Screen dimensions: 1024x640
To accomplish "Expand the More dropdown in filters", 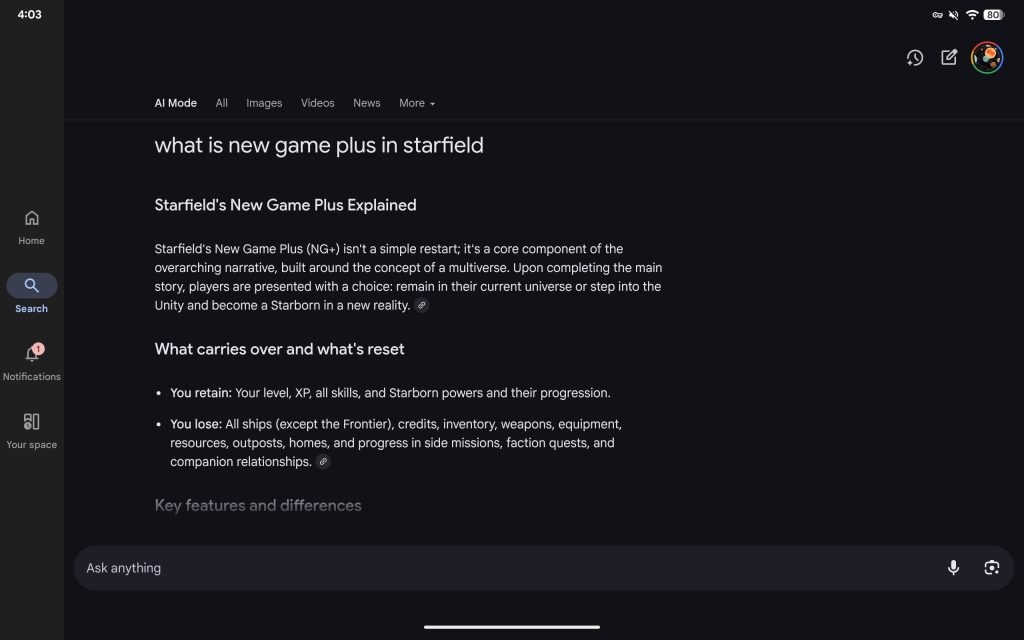I will [417, 103].
